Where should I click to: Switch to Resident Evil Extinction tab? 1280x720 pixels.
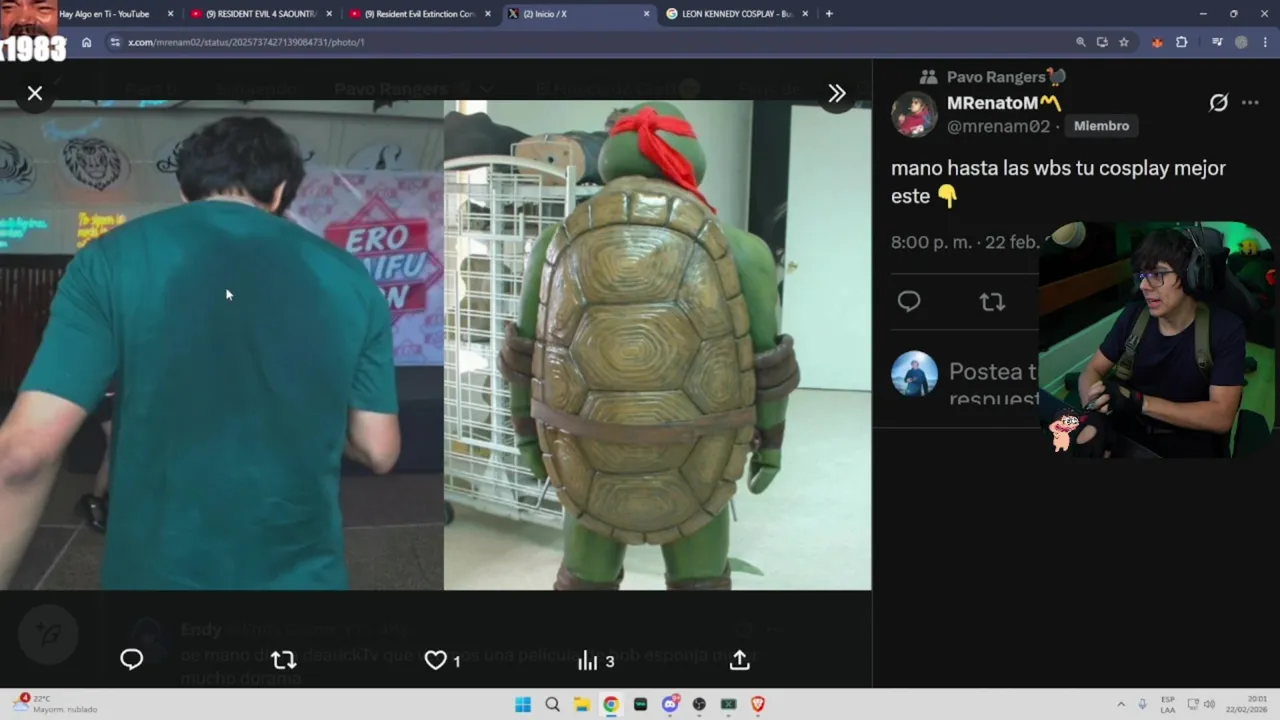tap(420, 14)
